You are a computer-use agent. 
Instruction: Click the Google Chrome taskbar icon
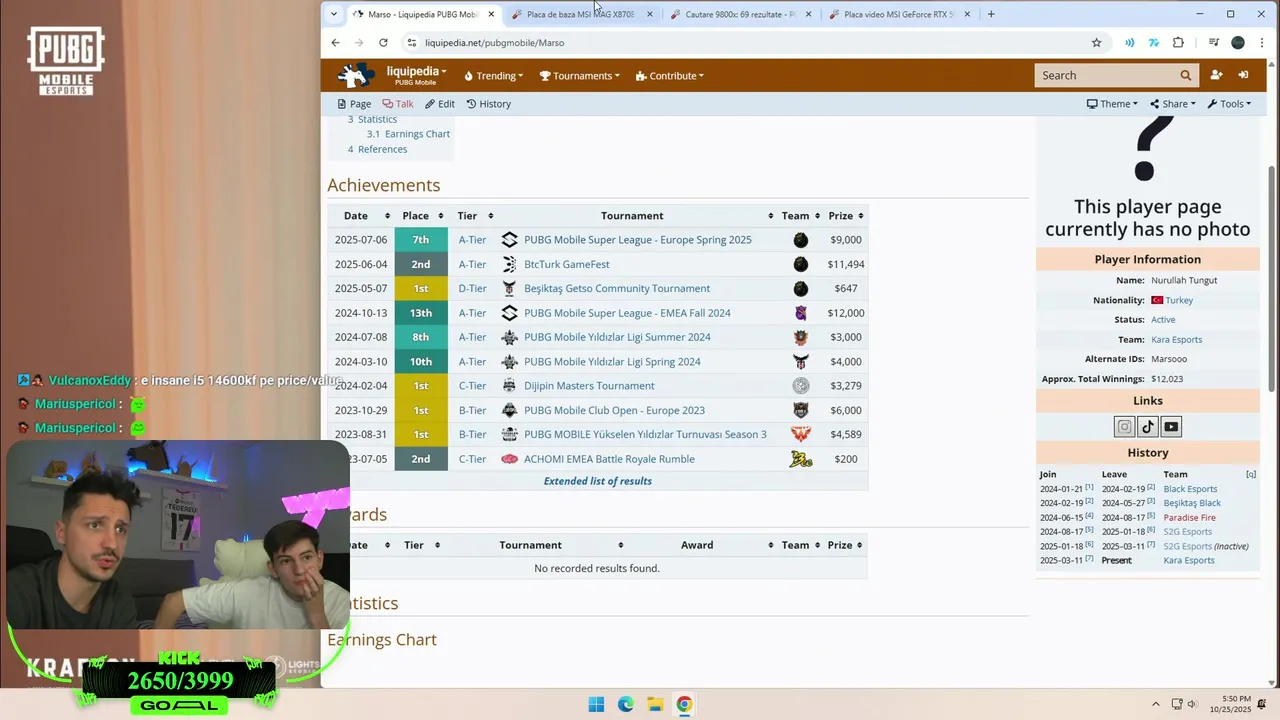pos(684,704)
